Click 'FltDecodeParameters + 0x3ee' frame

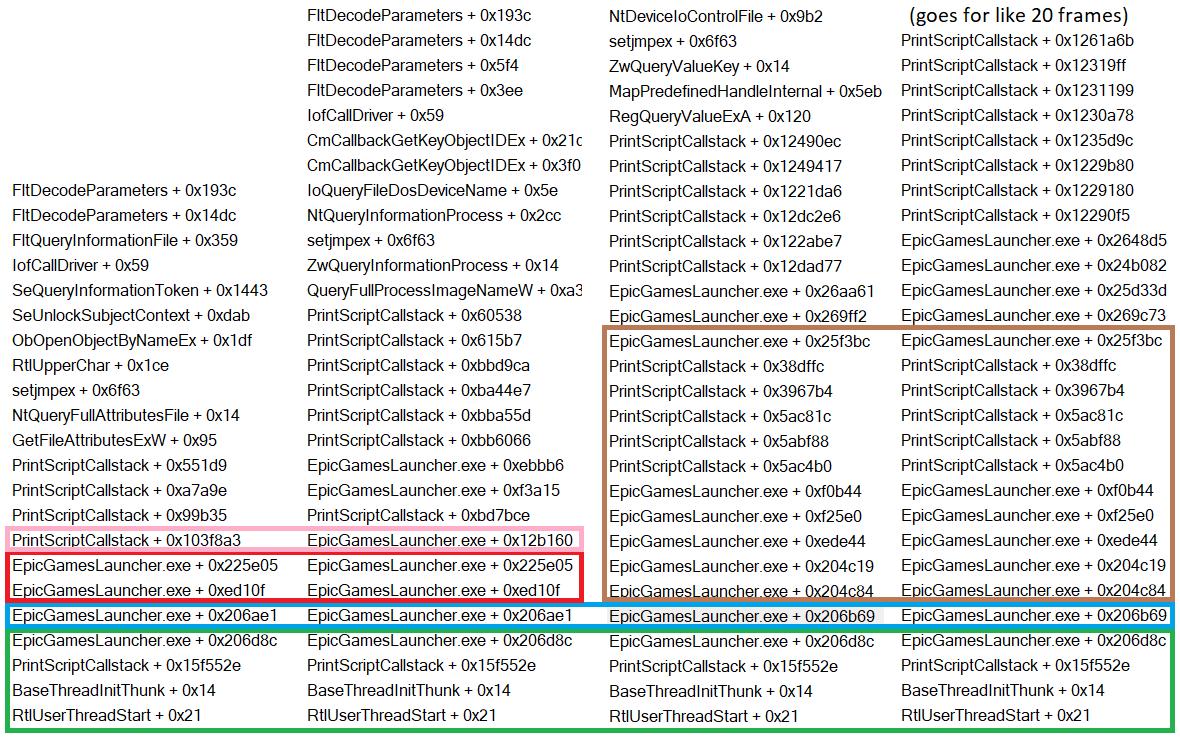[415, 90]
